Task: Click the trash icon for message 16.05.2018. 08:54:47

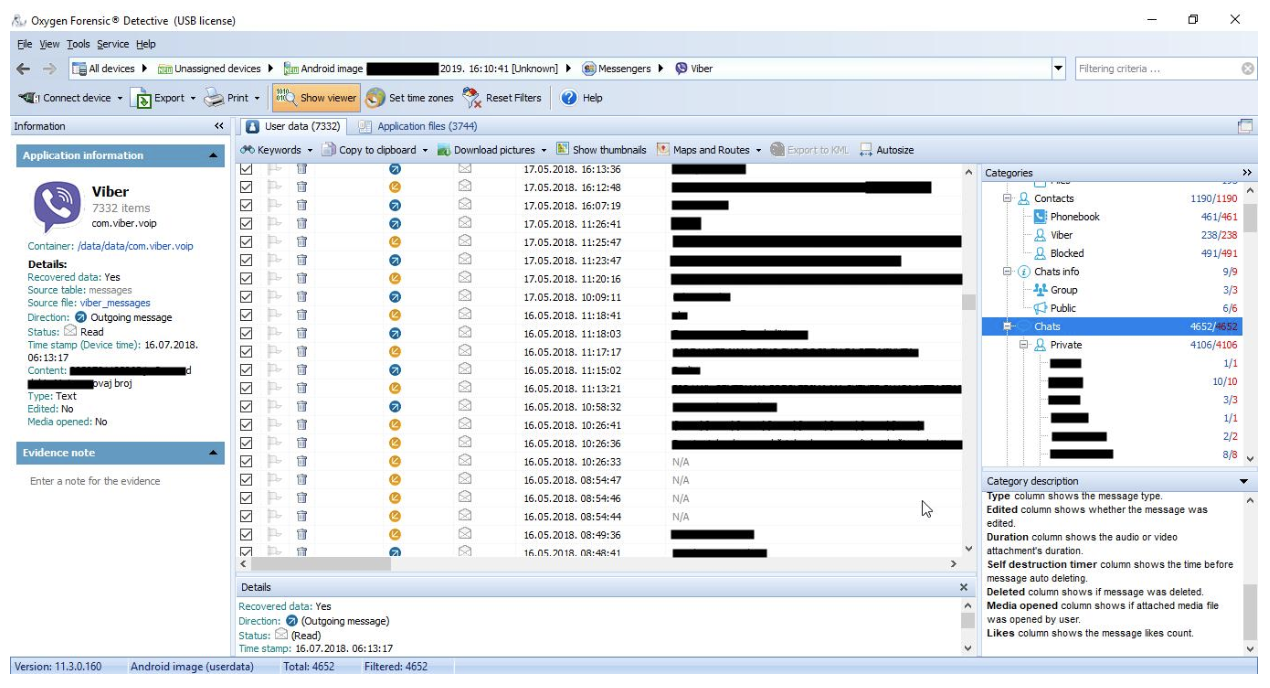Action: click(x=301, y=480)
